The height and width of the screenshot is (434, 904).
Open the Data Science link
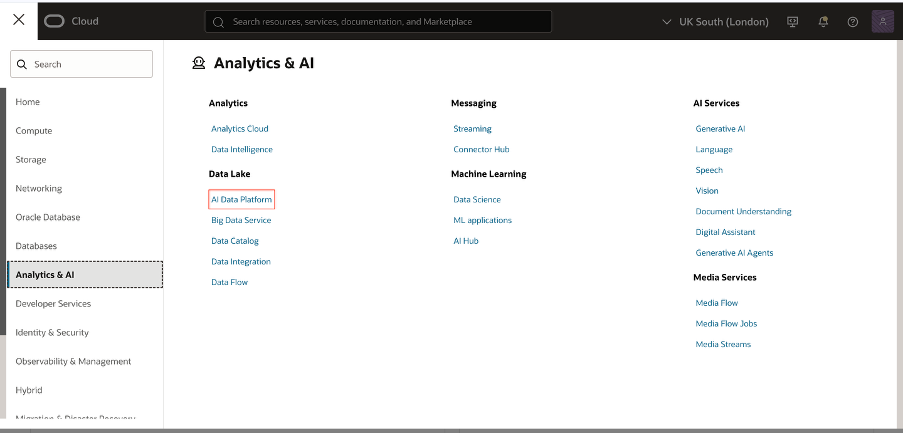(477, 199)
